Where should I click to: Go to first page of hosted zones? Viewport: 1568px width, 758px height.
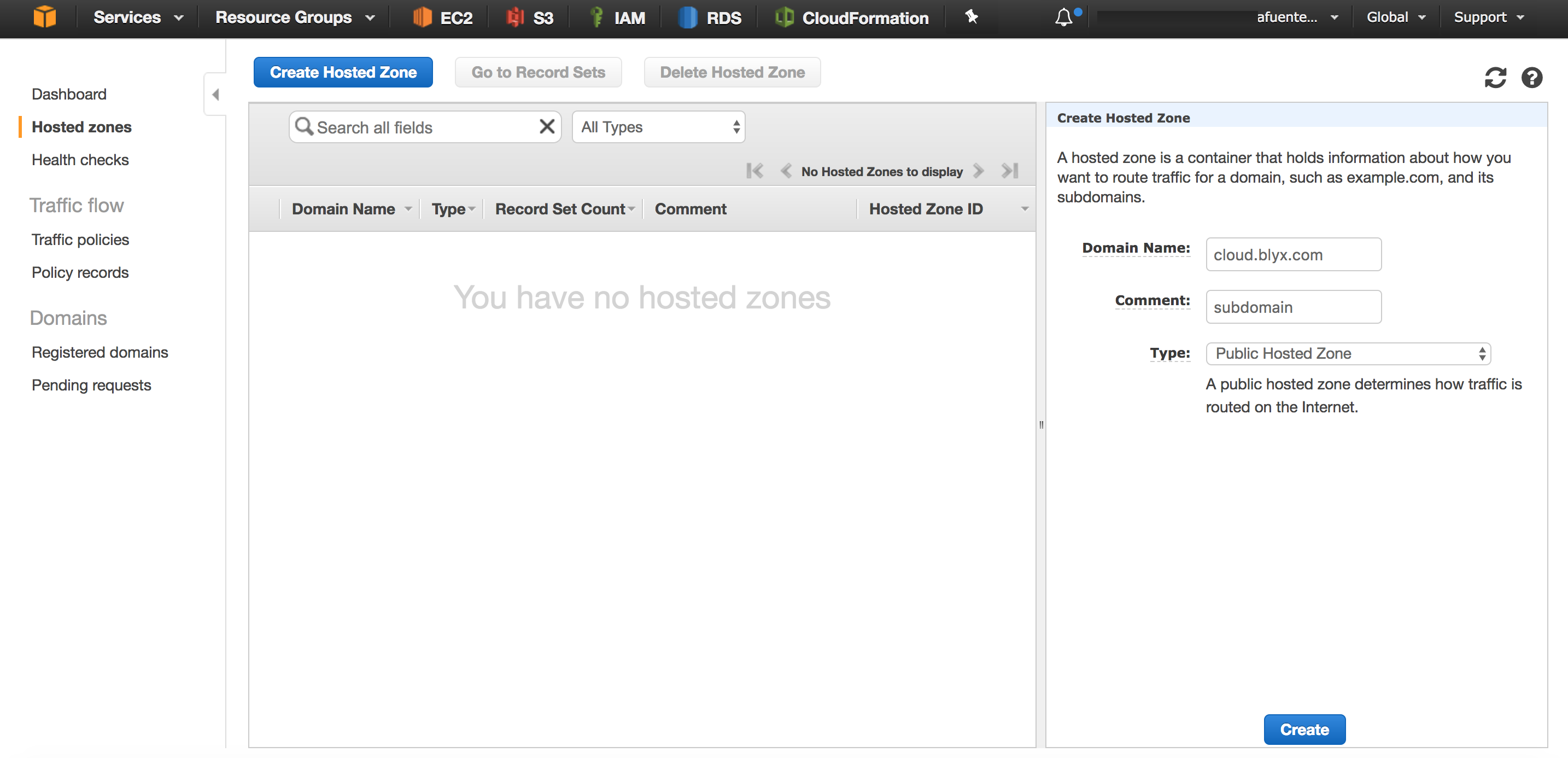pos(754,171)
